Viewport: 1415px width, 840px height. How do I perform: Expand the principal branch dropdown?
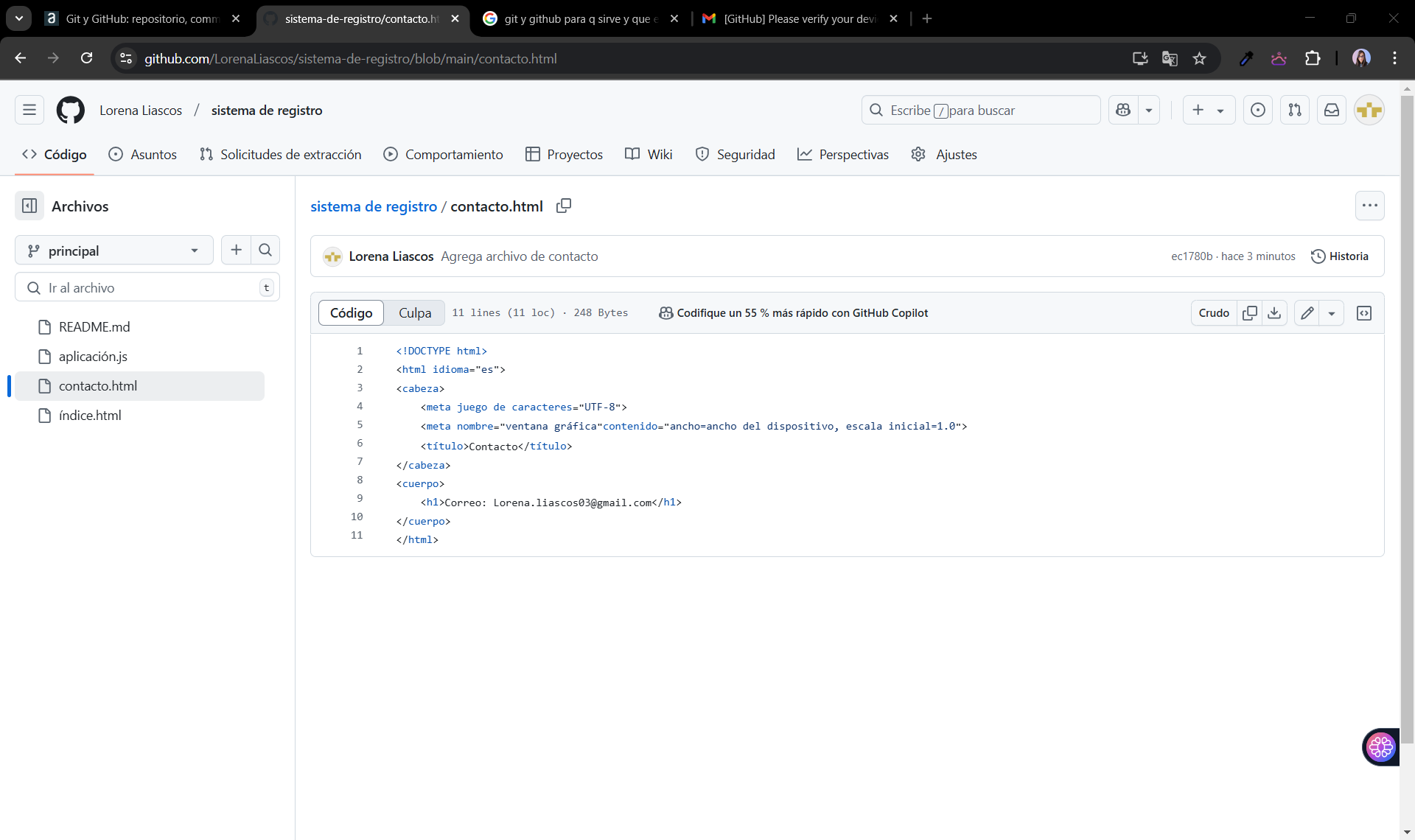[112, 250]
